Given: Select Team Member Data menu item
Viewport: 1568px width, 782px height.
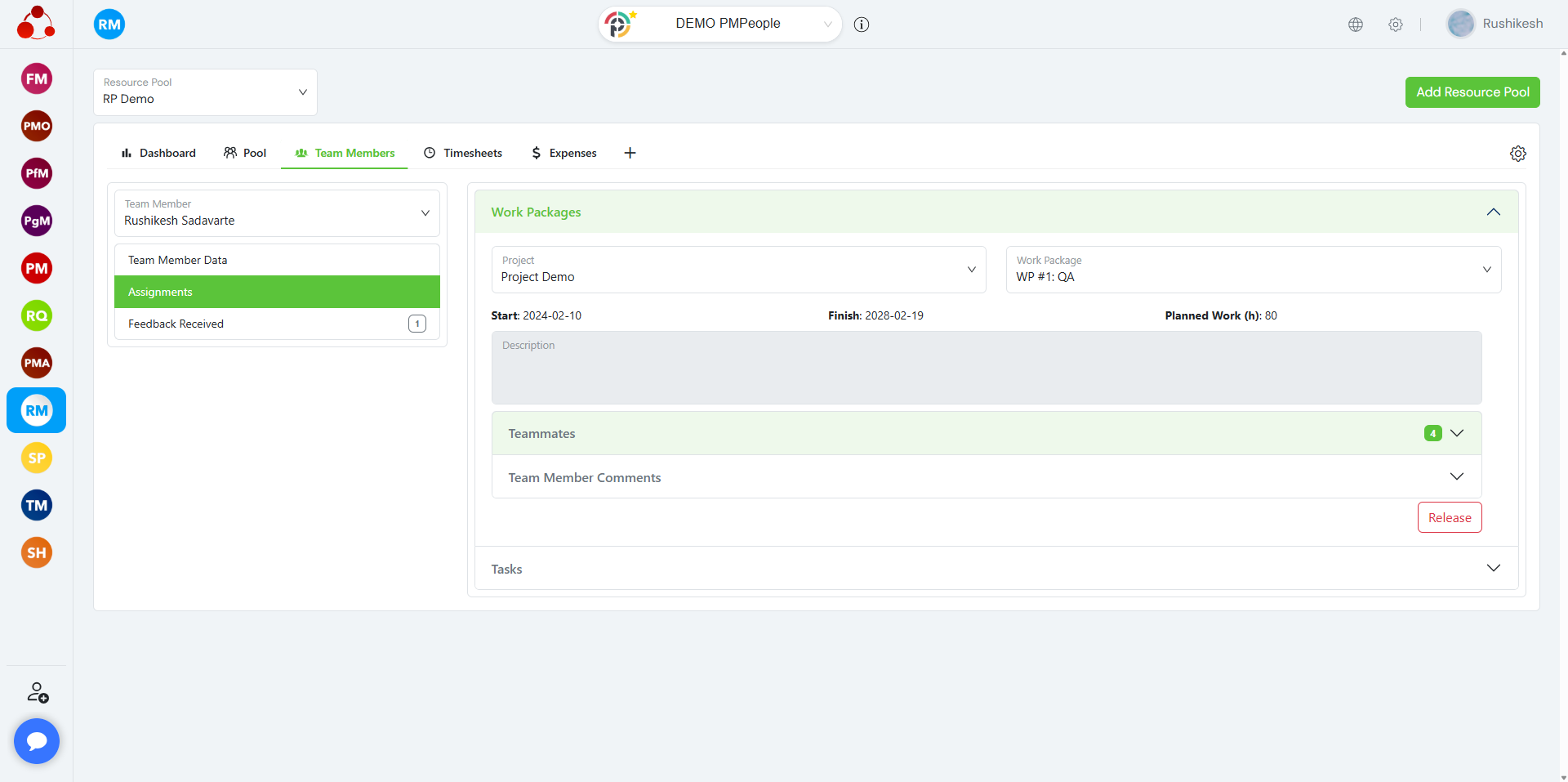Looking at the screenshot, I should coord(277,260).
